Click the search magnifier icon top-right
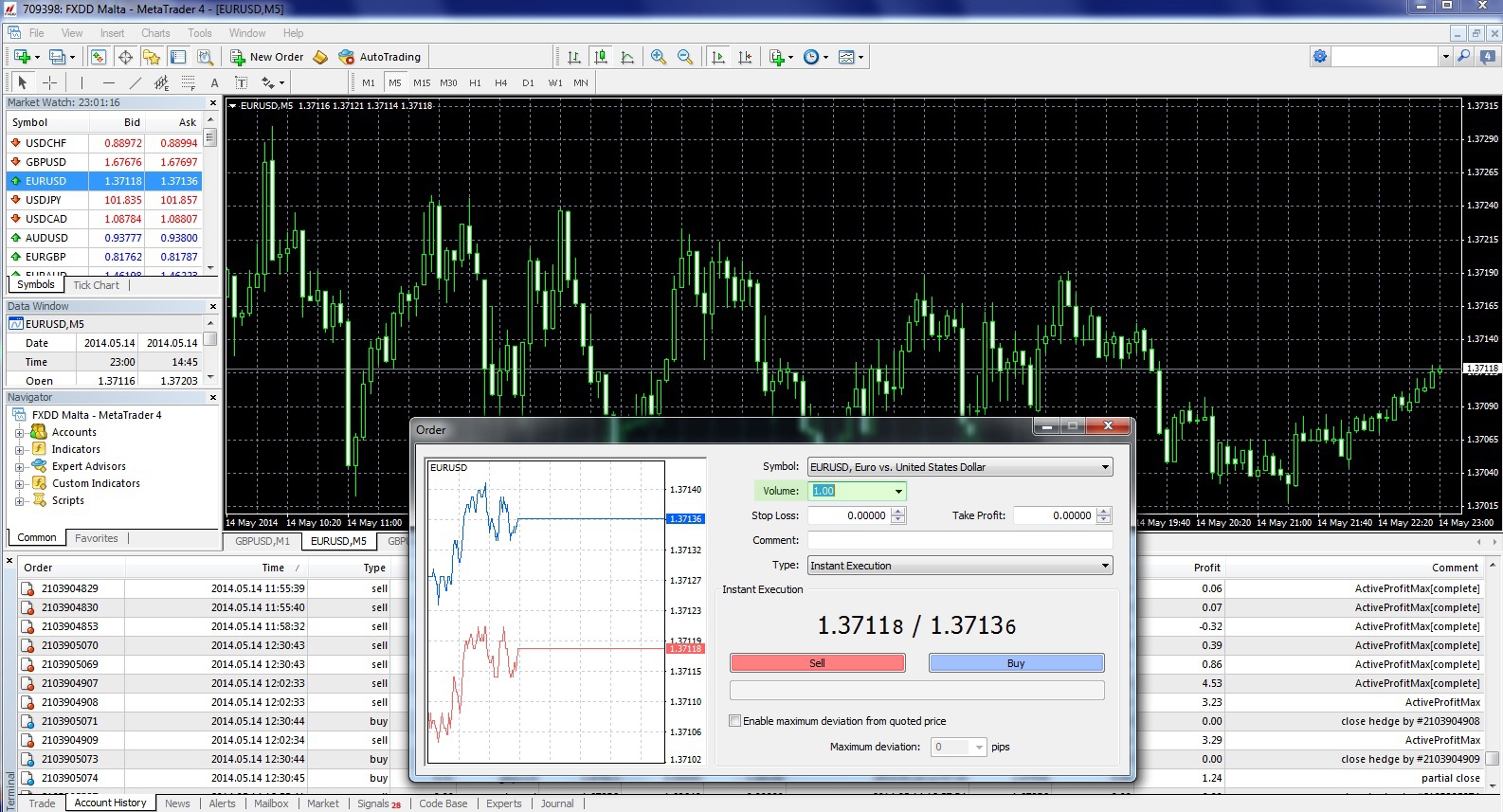 point(1464,57)
